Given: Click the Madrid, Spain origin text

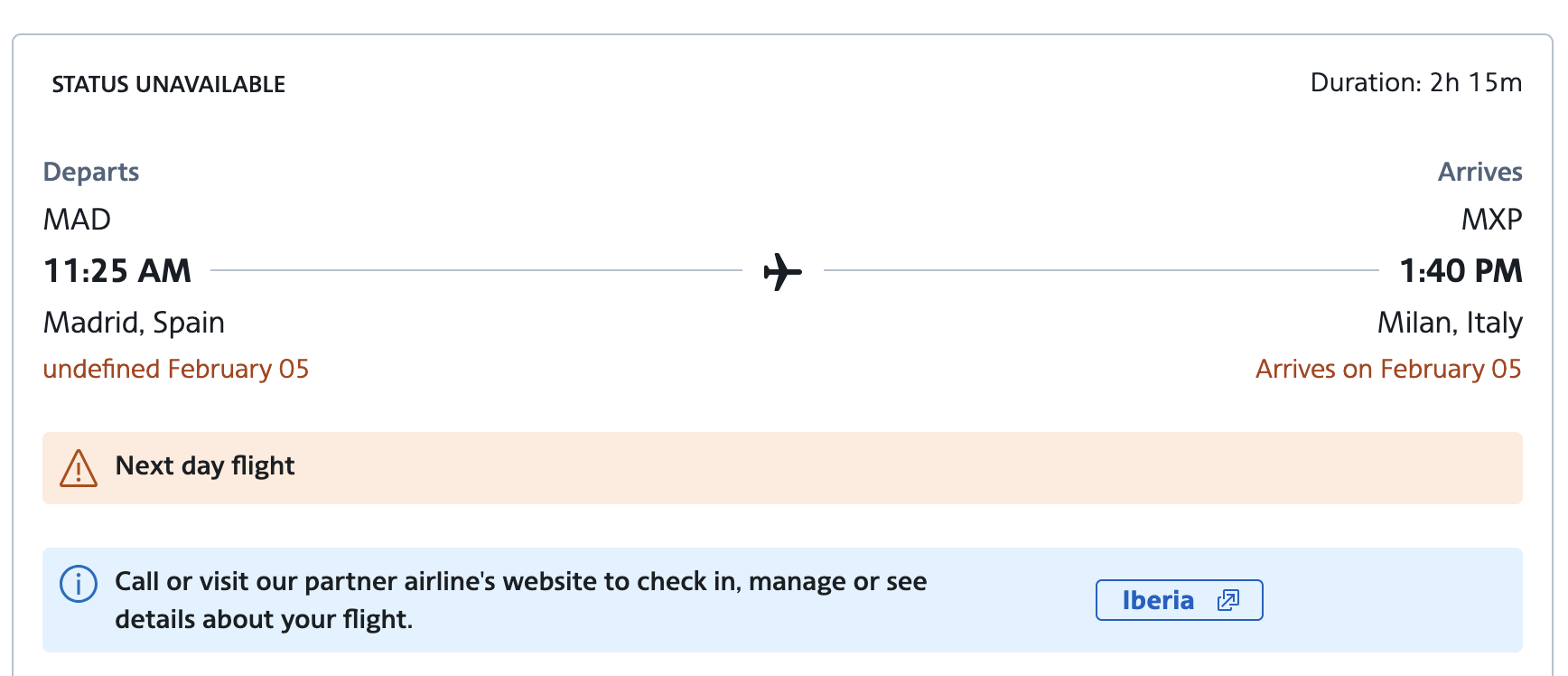Looking at the screenshot, I should (134, 323).
